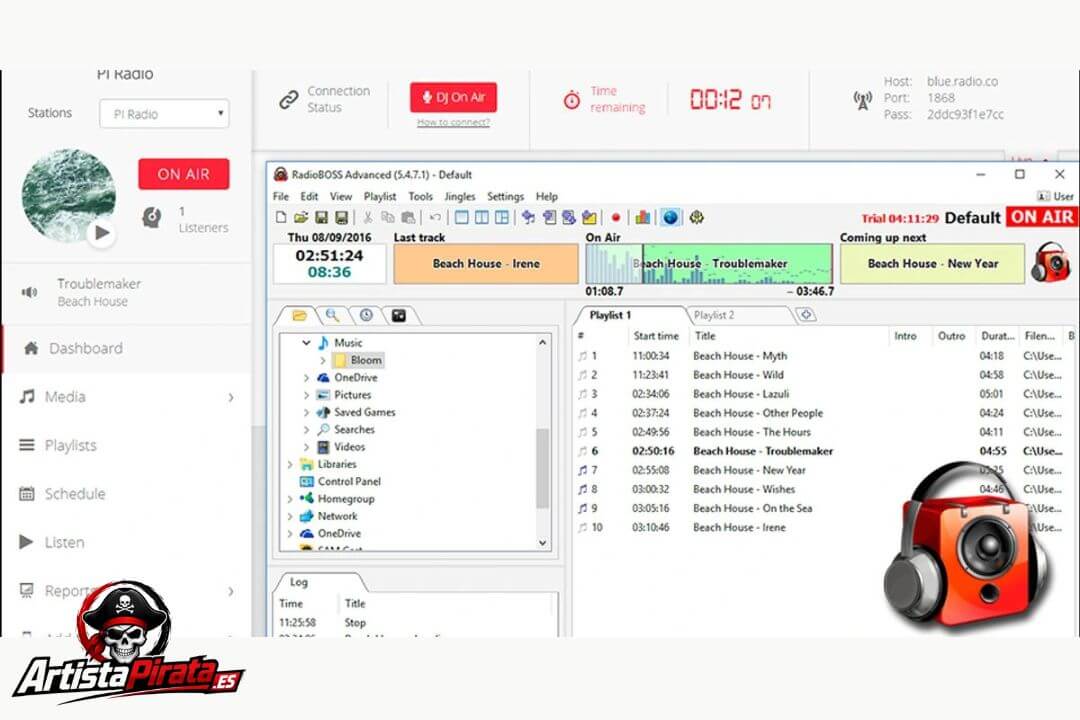
Task: Expand the Media submenu chevron
Action: click(x=231, y=398)
